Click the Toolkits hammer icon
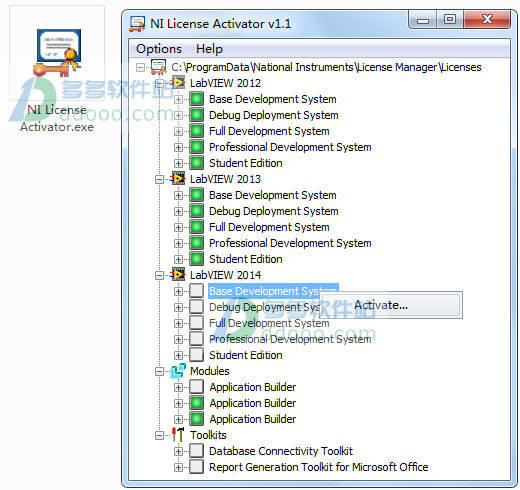 [178, 435]
